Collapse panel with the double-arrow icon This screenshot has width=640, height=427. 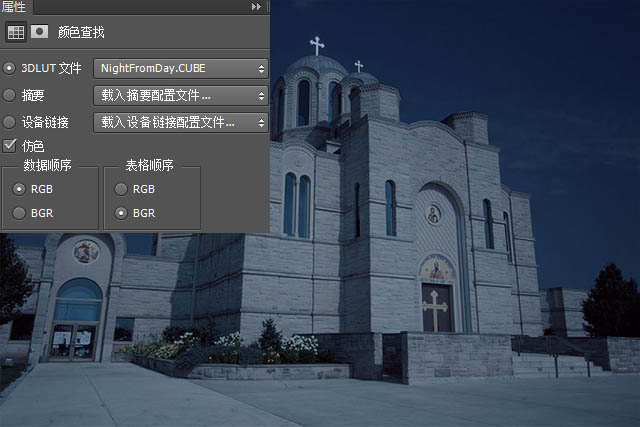pos(256,6)
